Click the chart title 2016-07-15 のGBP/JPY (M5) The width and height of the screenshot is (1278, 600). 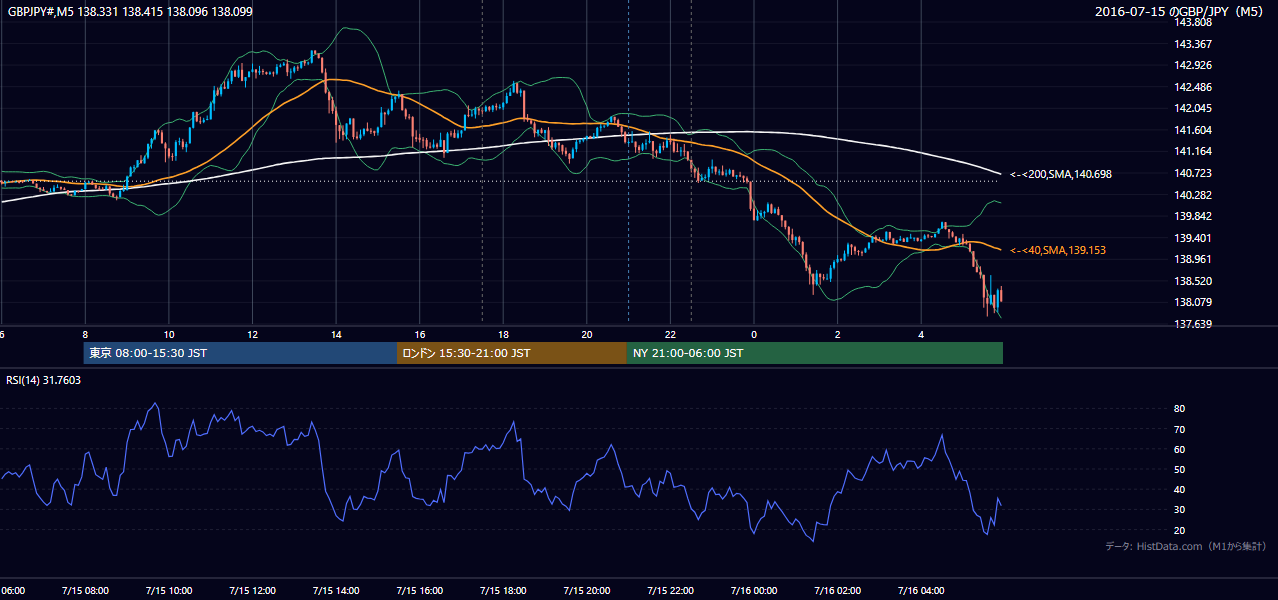[x=1181, y=12]
